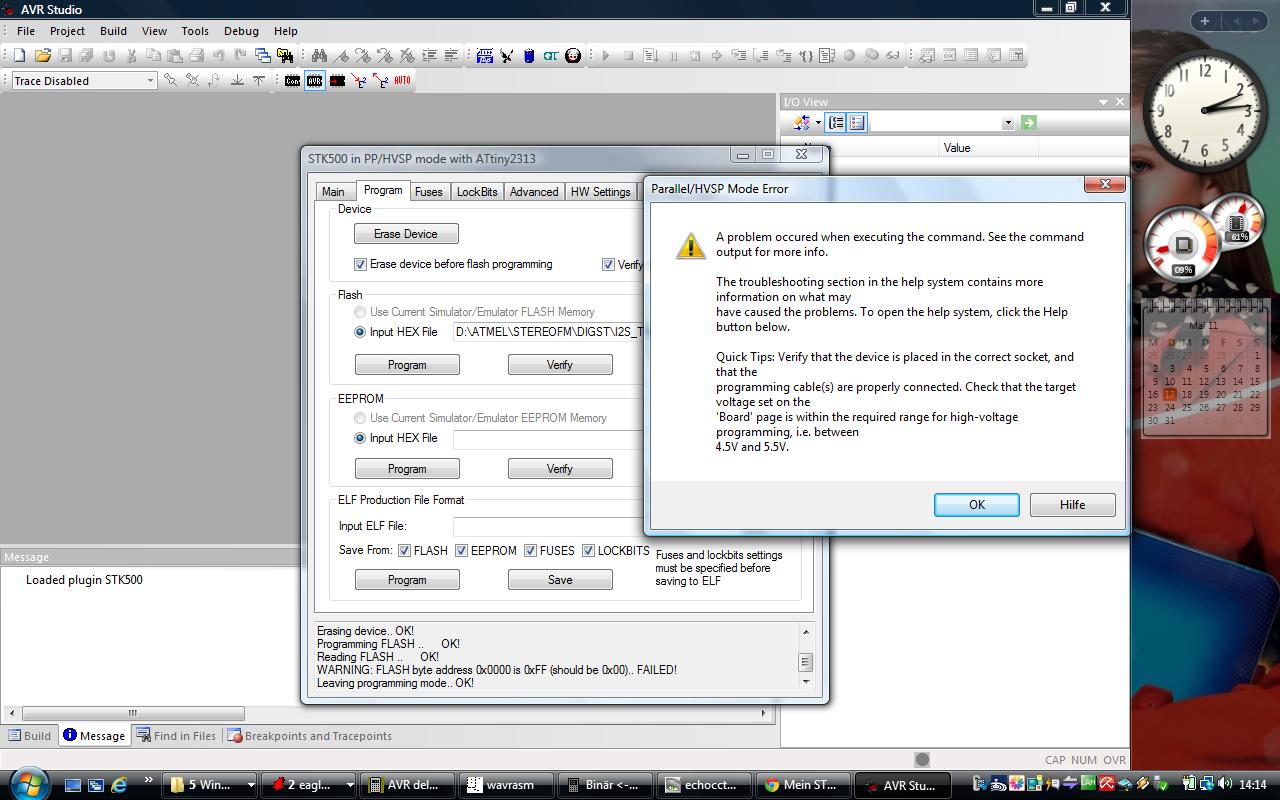The image size is (1280, 800).
Task: Toggle Verify checkbox in Device section
Action: click(608, 264)
